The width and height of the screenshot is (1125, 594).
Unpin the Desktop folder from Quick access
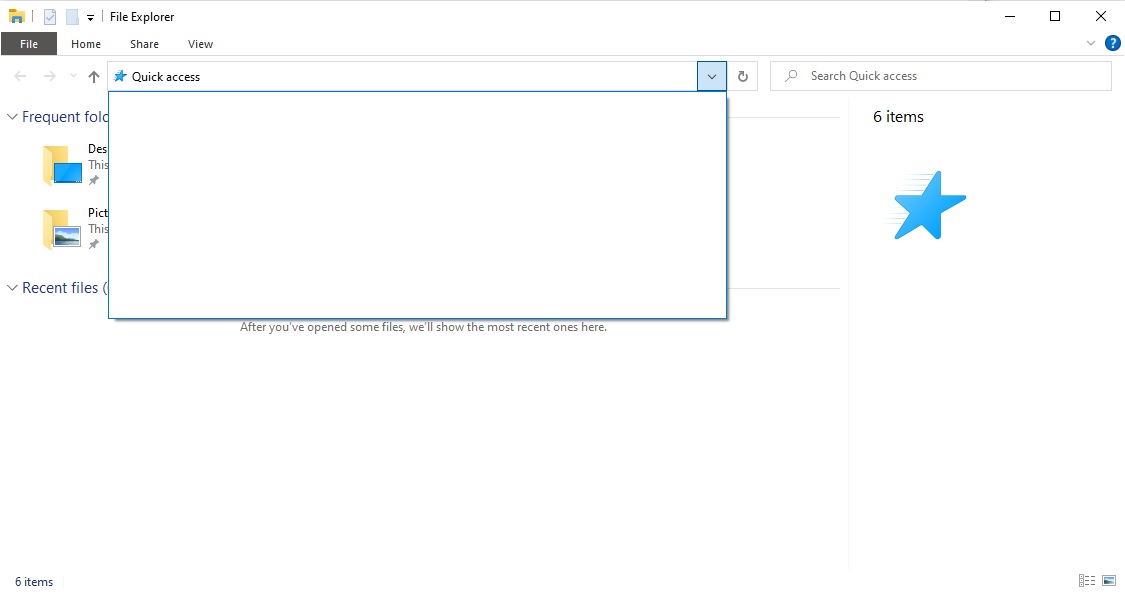[x=92, y=180]
